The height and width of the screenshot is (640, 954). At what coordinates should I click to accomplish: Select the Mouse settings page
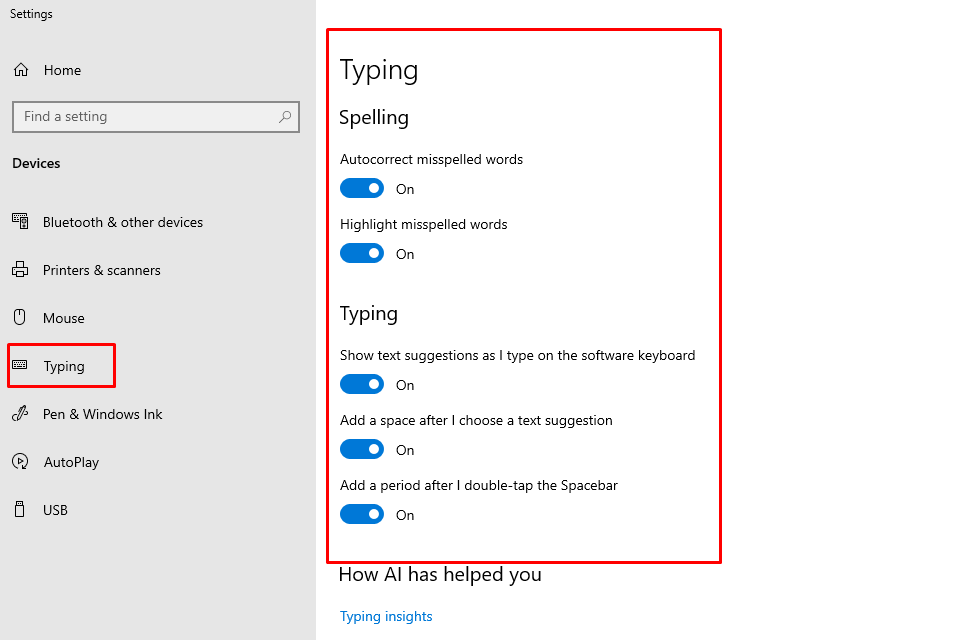[x=63, y=318]
